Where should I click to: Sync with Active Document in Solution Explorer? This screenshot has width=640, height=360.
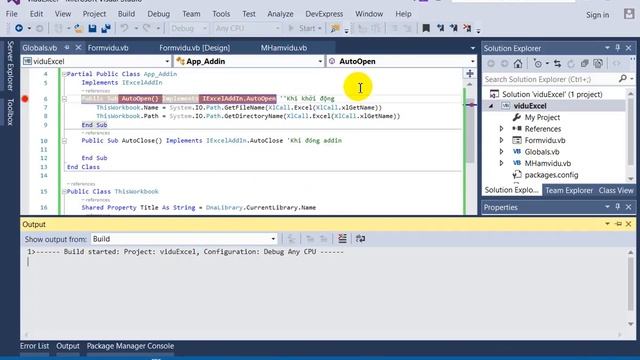(x=558, y=64)
